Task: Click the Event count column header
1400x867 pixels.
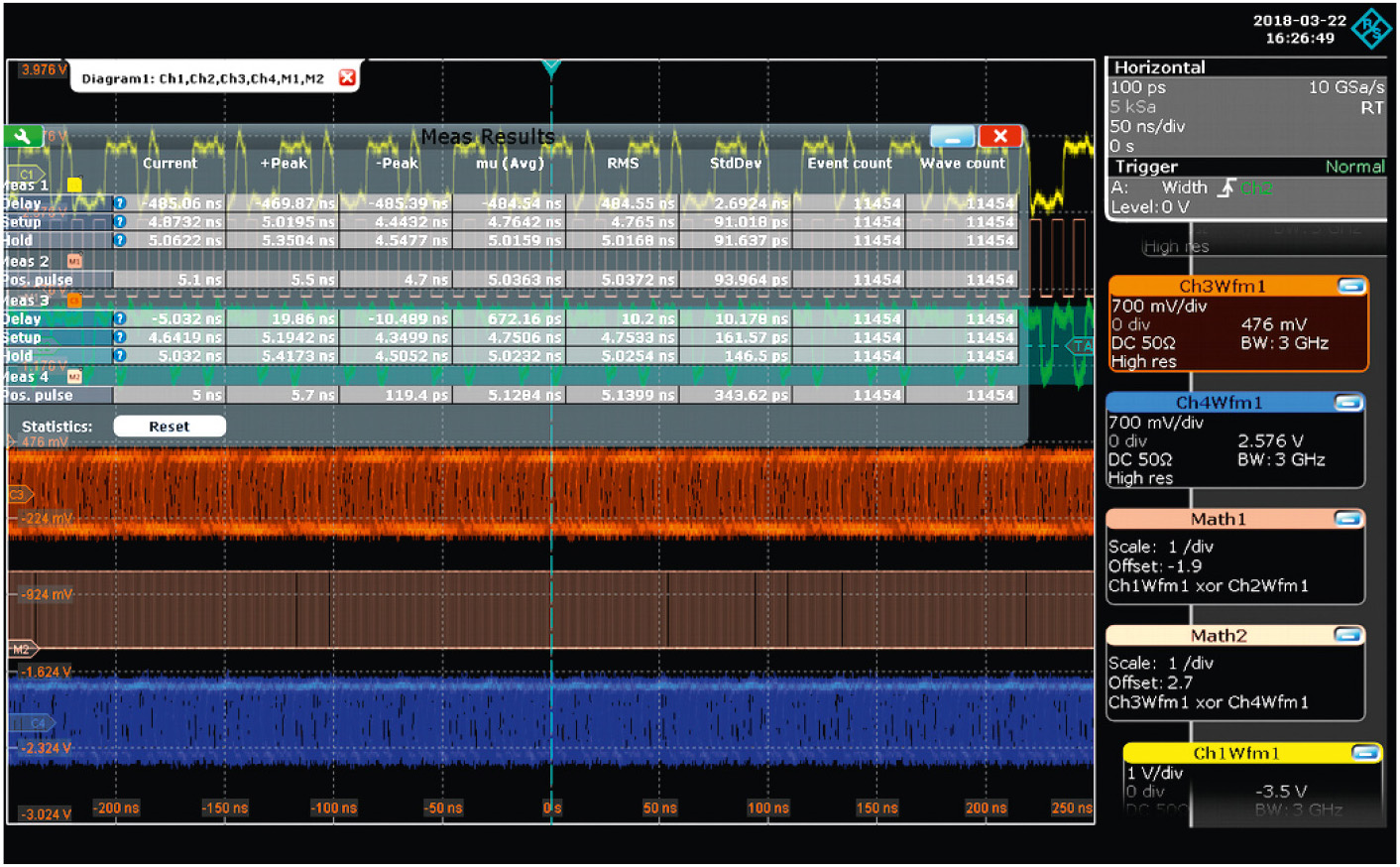Action: click(x=850, y=163)
